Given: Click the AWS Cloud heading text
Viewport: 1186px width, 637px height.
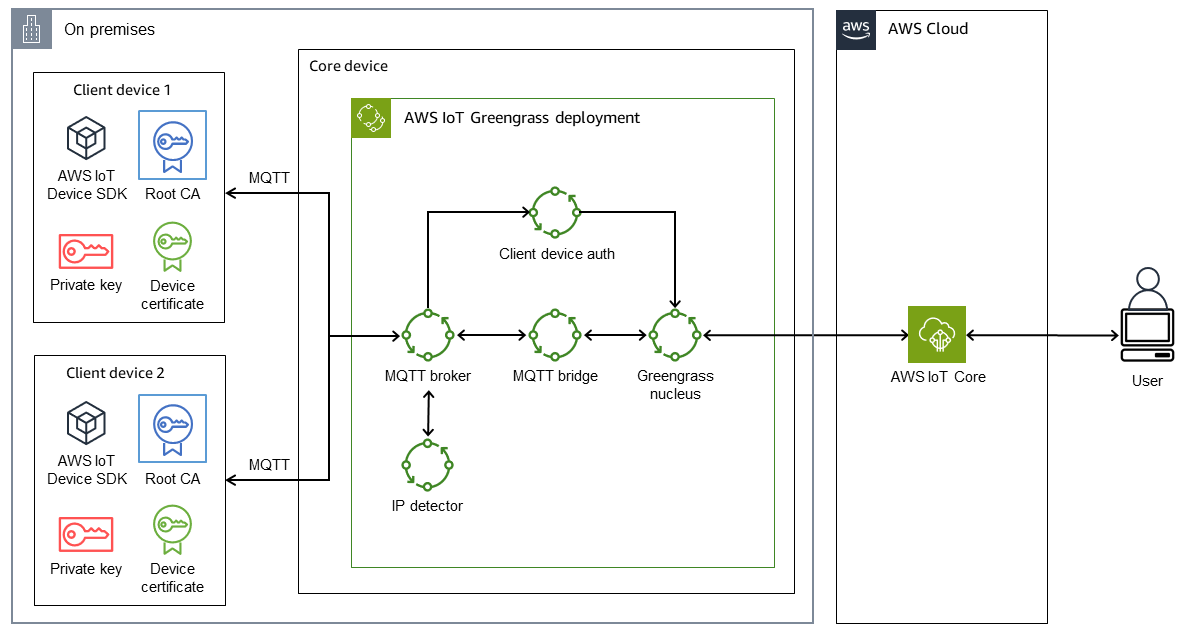Looking at the screenshot, I should (x=926, y=28).
